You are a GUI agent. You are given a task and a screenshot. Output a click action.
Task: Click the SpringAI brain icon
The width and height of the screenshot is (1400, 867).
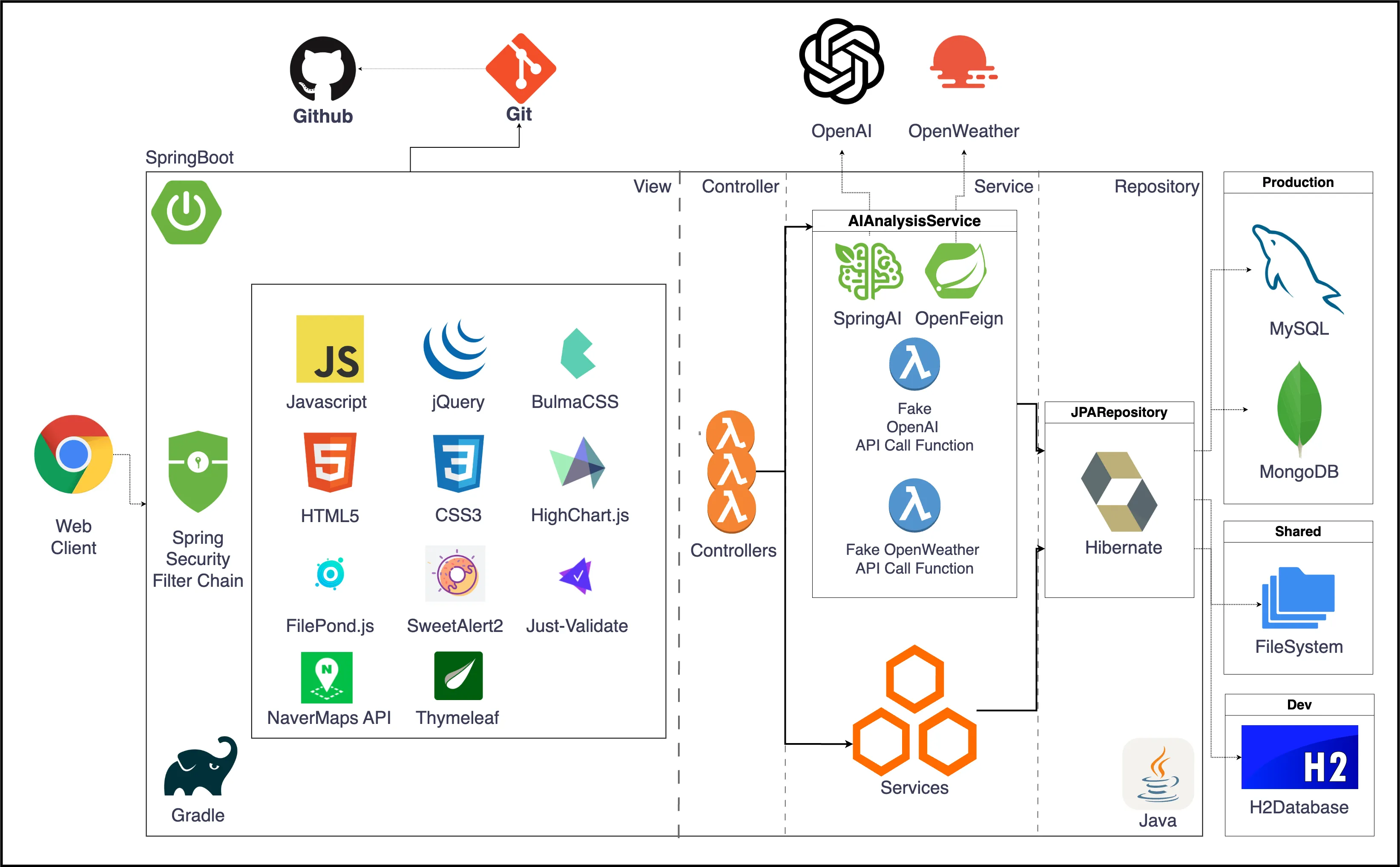pyautogui.click(x=868, y=271)
